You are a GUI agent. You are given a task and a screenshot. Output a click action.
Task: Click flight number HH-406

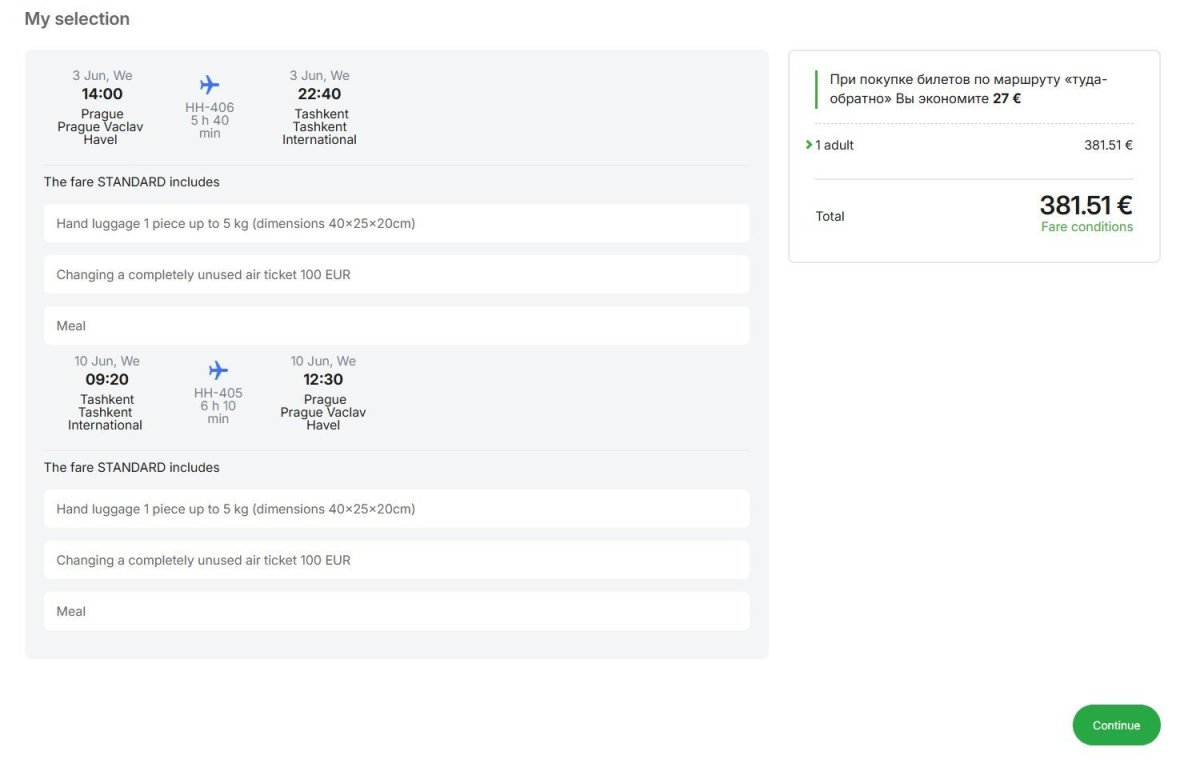[209, 107]
